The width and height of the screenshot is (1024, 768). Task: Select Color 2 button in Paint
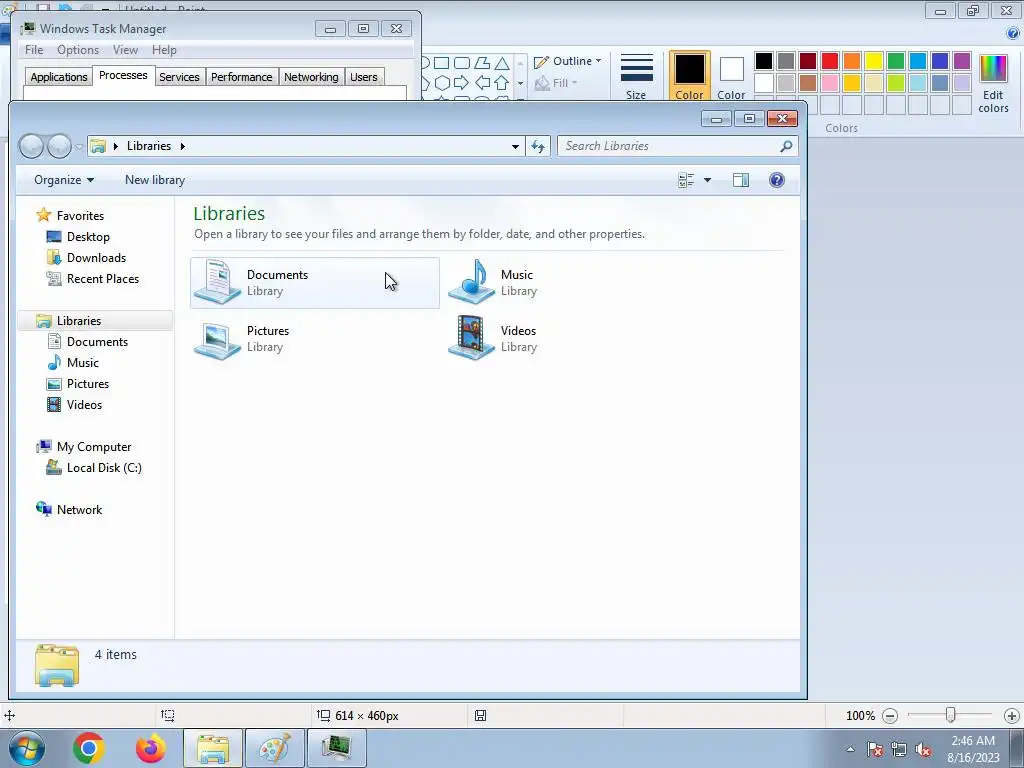click(731, 76)
